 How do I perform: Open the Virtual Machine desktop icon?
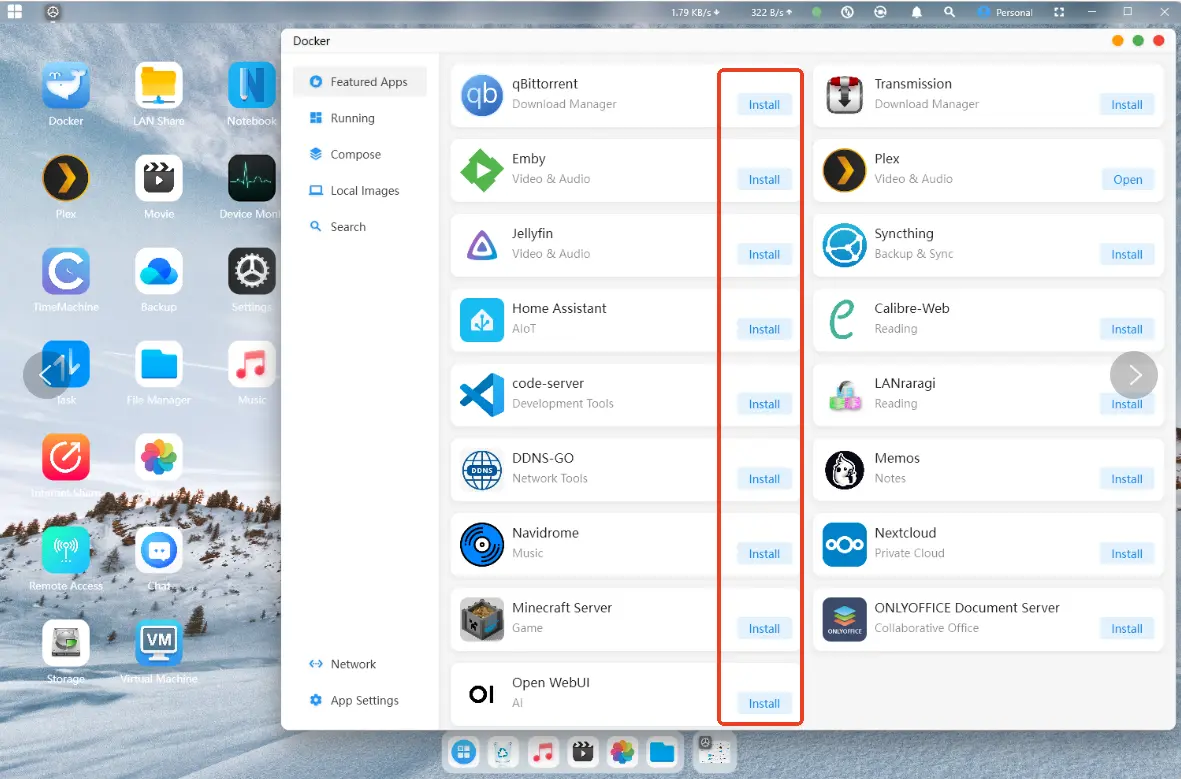pyautogui.click(x=159, y=643)
